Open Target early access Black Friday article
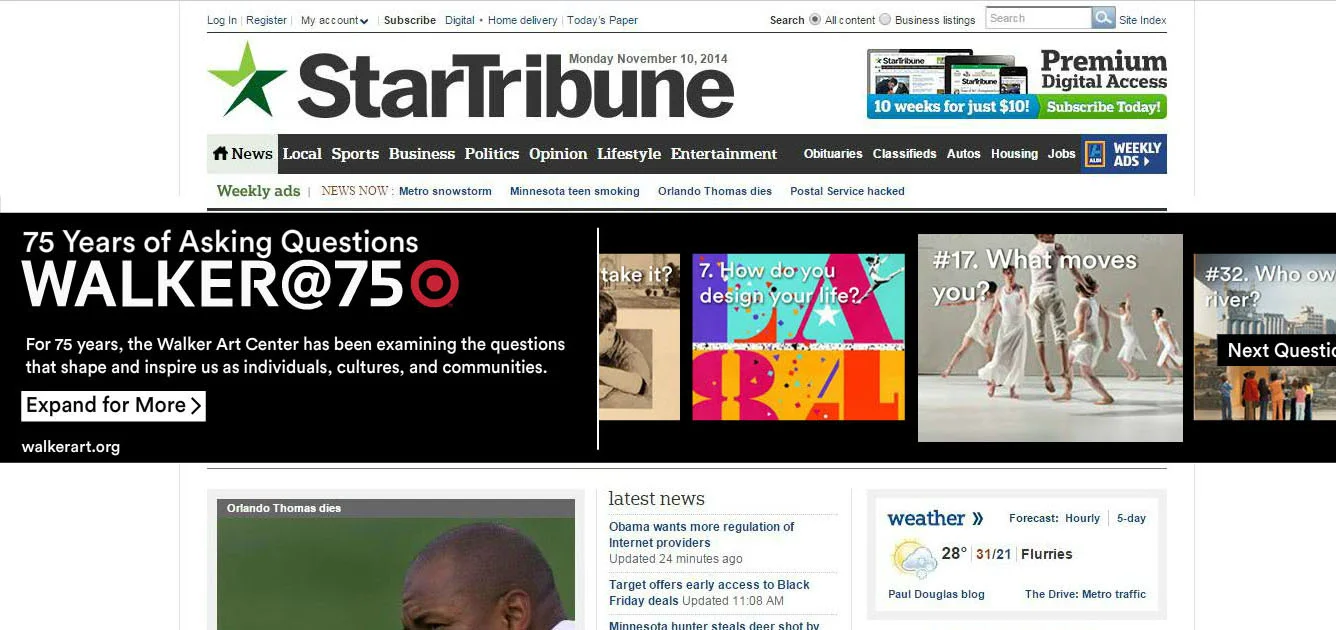Image resolution: width=1336 pixels, height=630 pixels. coord(709,592)
